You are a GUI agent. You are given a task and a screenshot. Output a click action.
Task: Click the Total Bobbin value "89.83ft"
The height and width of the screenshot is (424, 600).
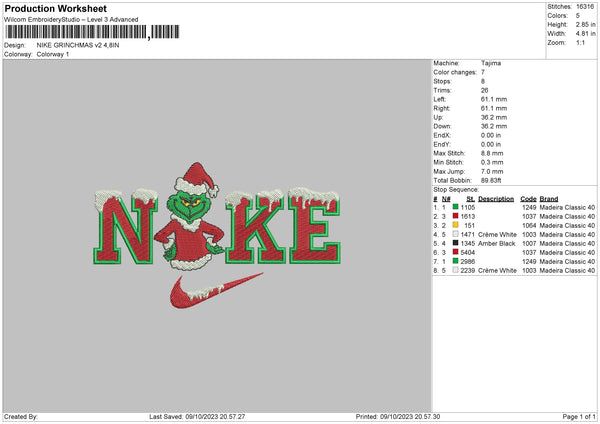[x=491, y=180]
